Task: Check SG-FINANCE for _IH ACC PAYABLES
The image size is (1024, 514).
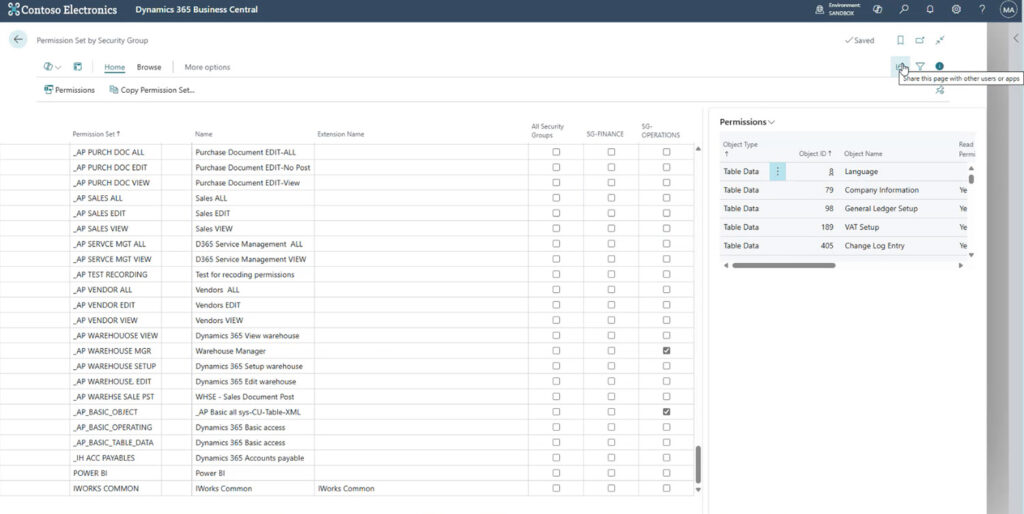Action: tap(611, 458)
